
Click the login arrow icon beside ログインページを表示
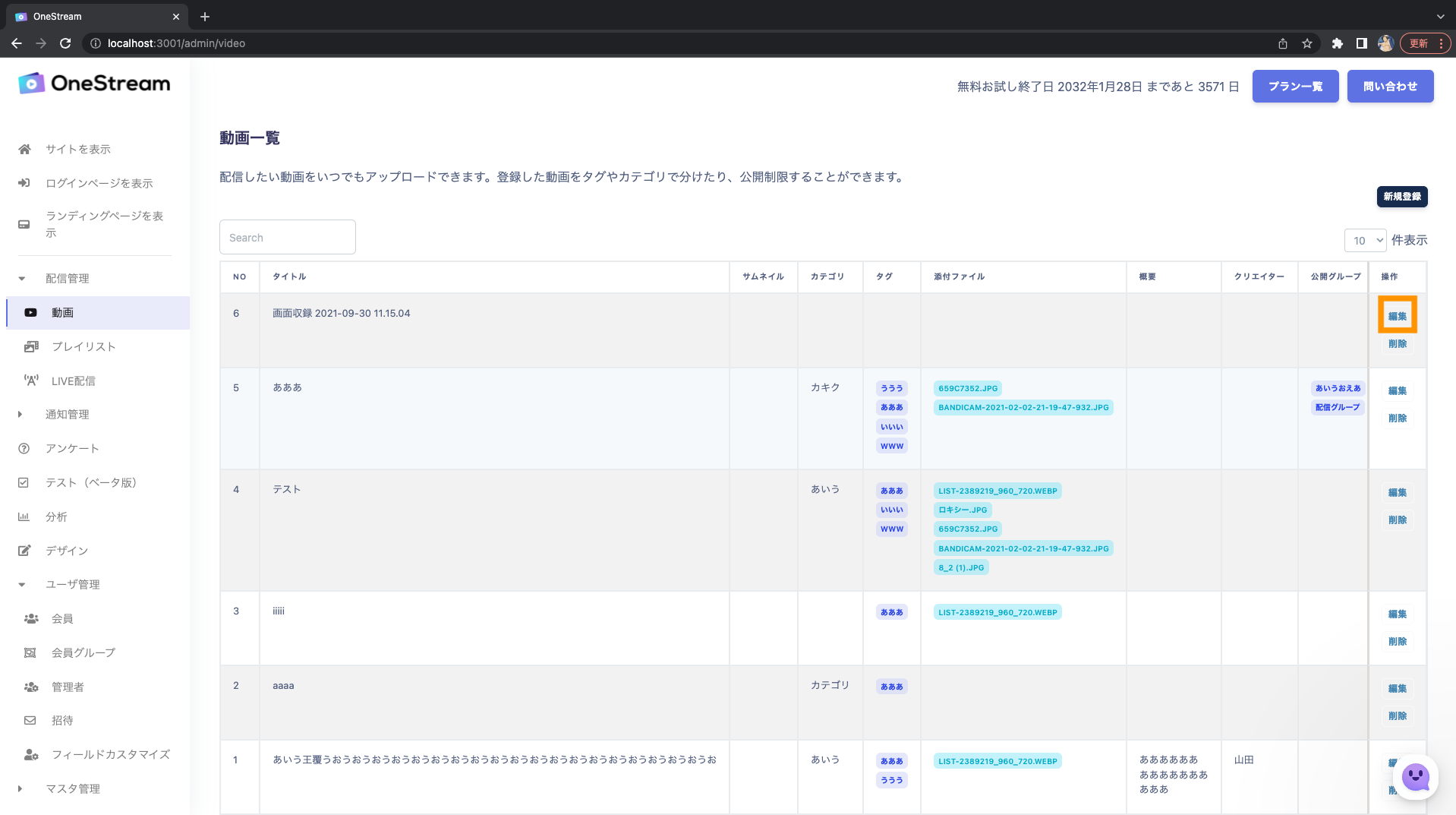point(24,183)
